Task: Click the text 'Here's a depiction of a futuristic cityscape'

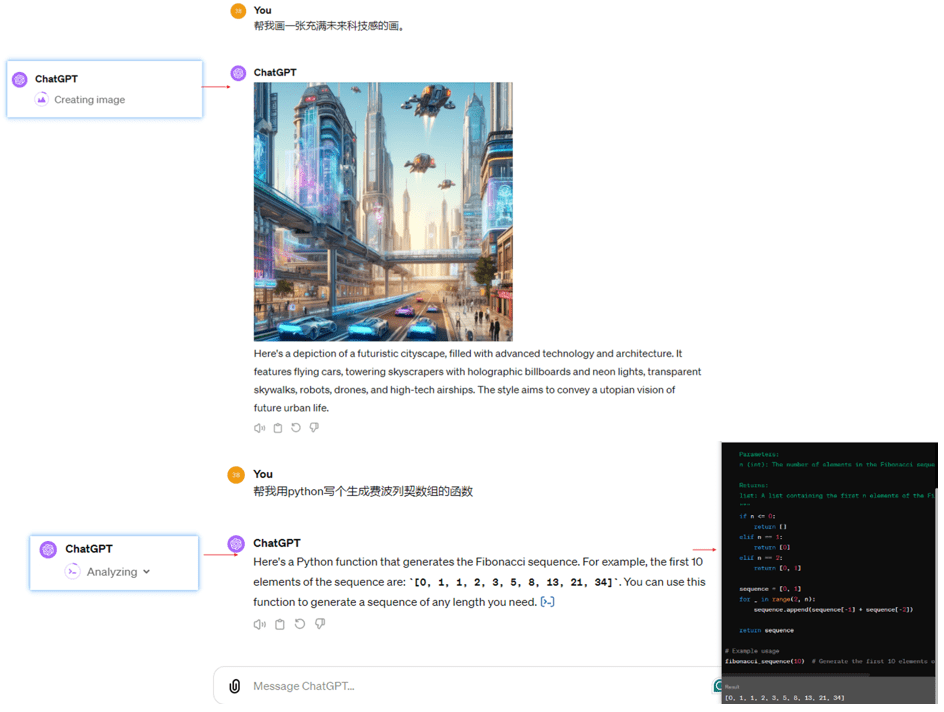Action: pyautogui.click(x=350, y=354)
